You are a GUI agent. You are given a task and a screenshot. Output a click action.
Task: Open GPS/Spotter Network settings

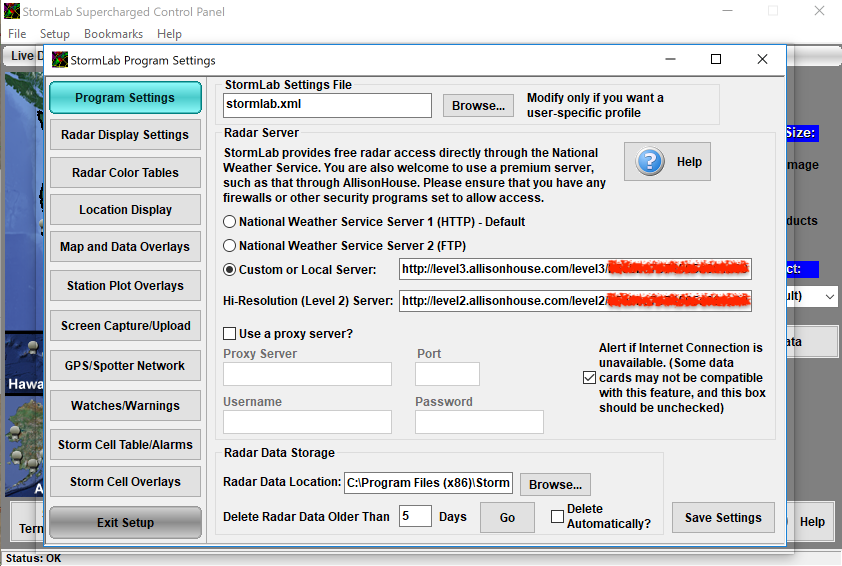(x=126, y=366)
